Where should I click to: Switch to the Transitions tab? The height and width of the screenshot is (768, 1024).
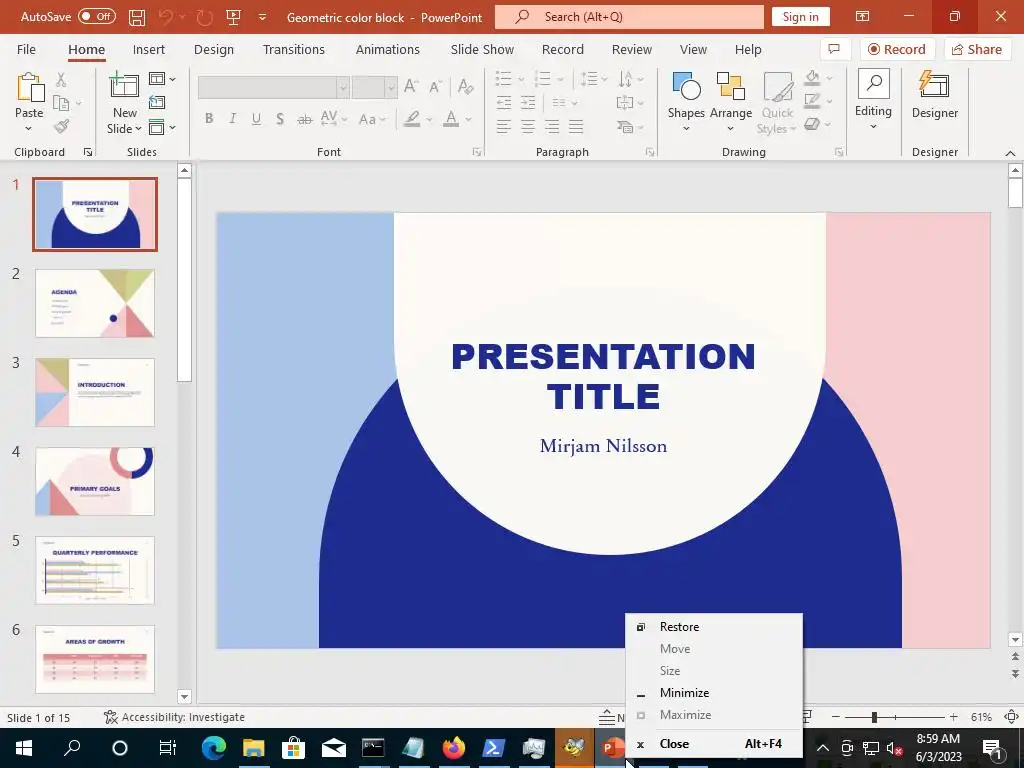tap(294, 50)
